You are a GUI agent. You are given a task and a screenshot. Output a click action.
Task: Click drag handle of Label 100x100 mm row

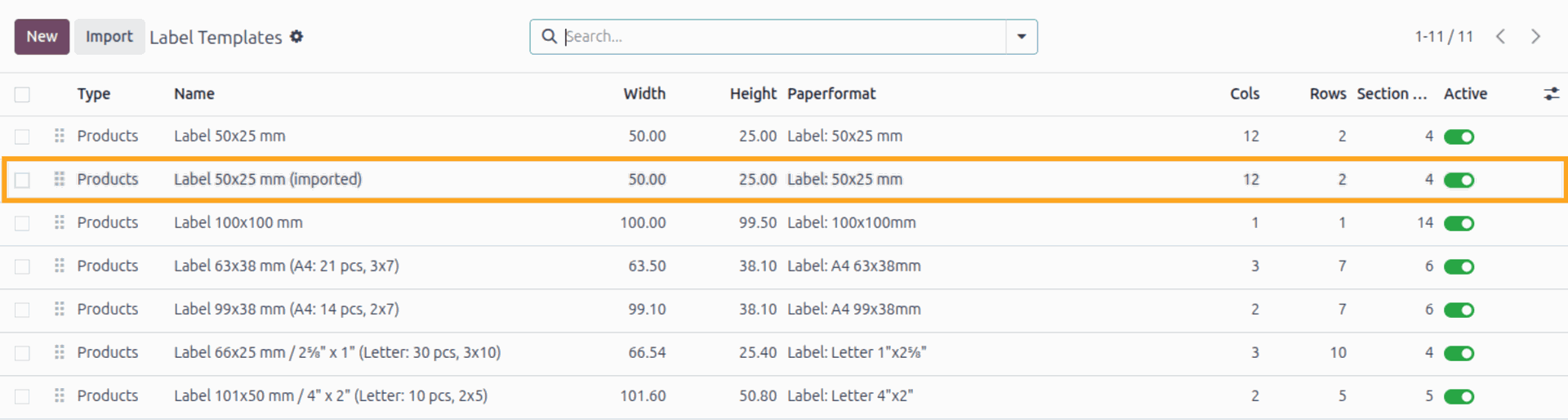point(59,222)
